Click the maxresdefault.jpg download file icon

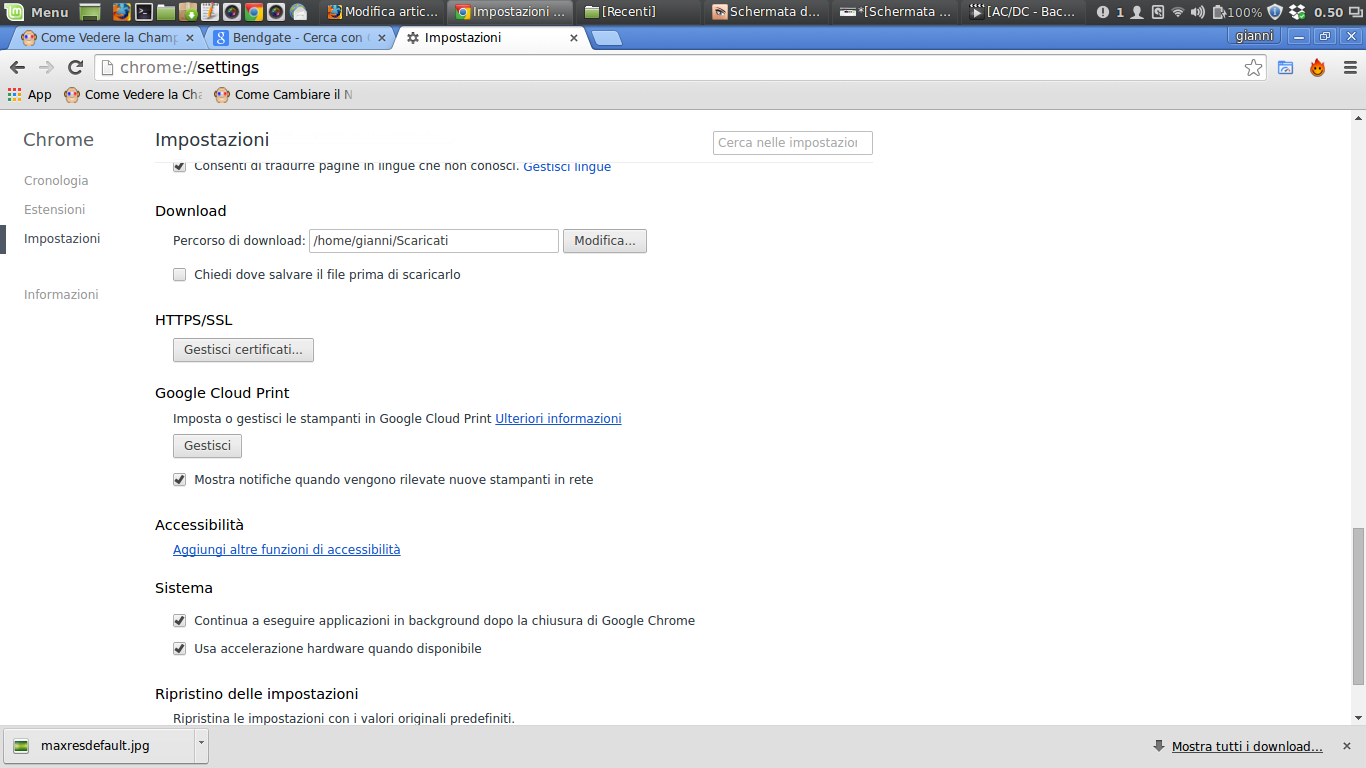[21, 745]
